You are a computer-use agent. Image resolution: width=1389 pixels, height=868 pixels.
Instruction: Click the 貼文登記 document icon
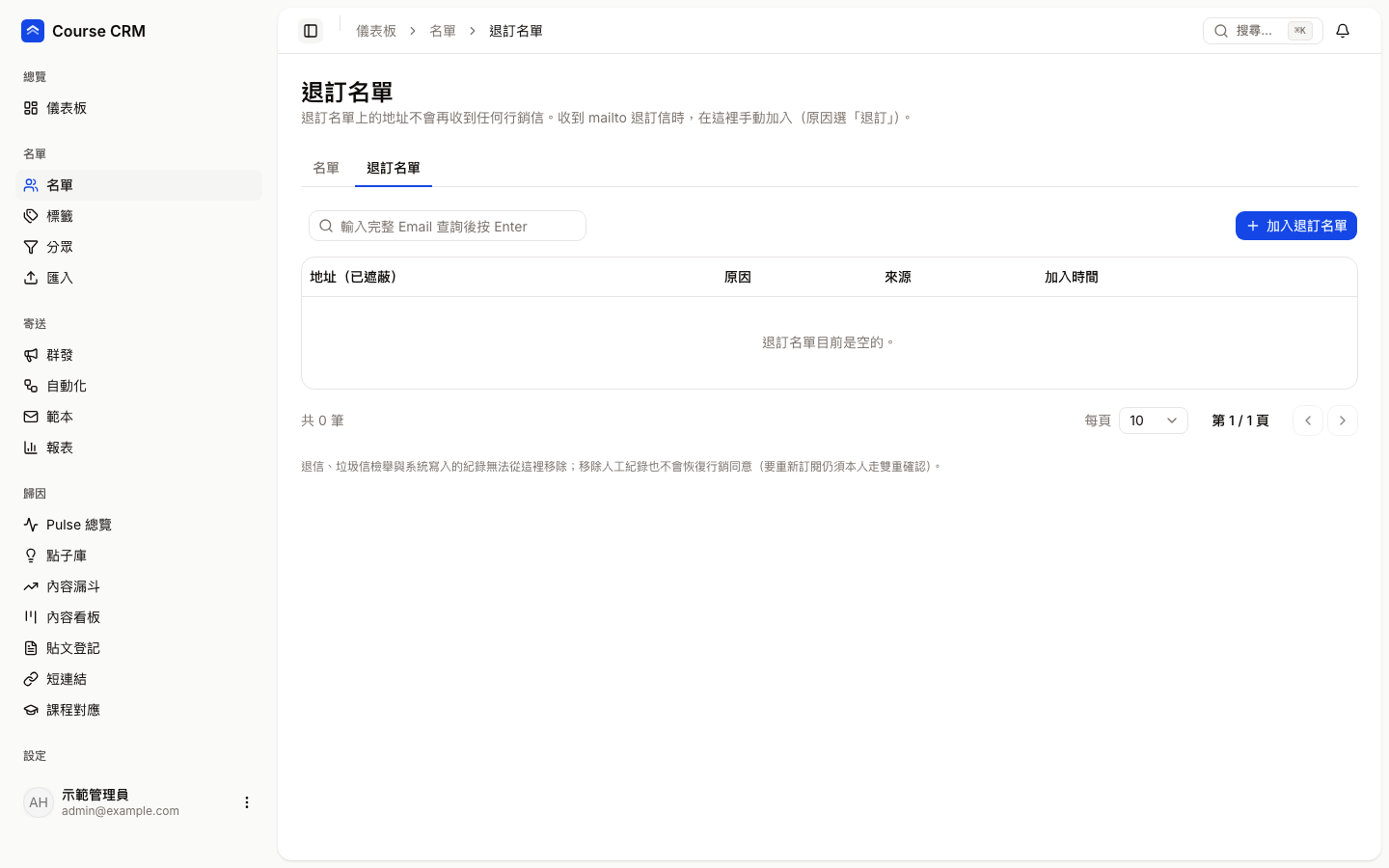(x=31, y=648)
